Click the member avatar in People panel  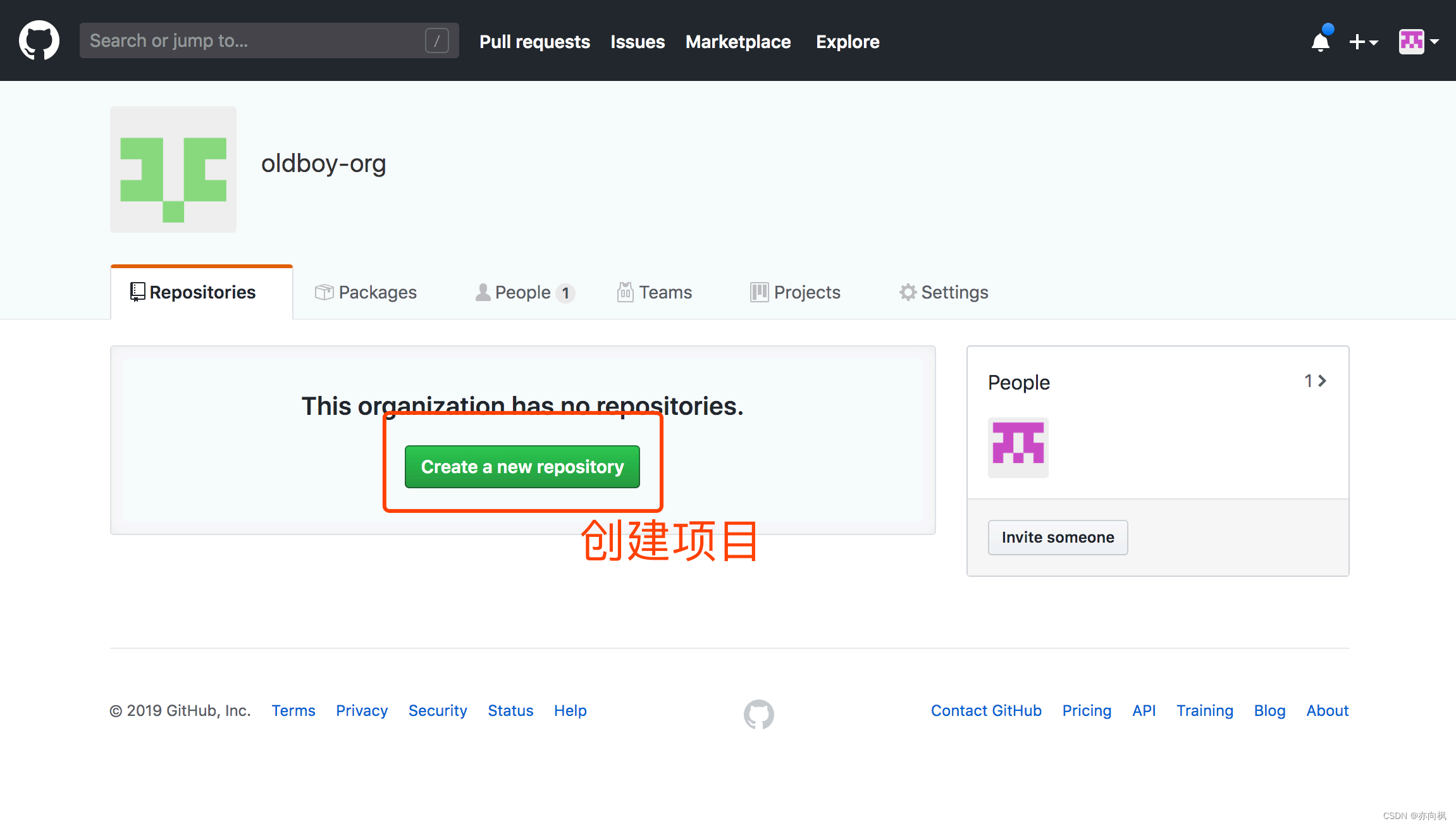[1018, 448]
